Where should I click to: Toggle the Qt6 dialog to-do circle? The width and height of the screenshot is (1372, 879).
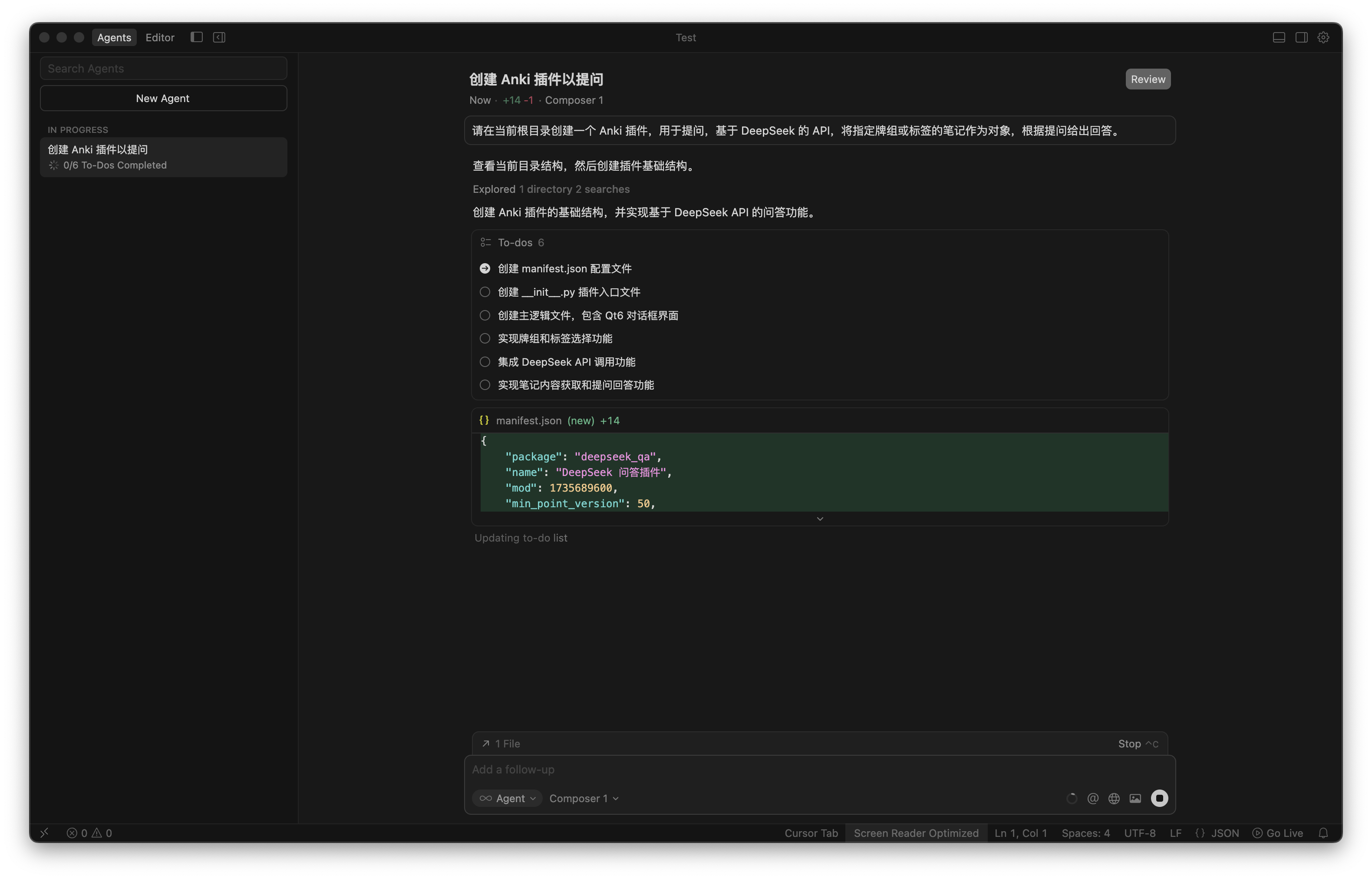click(x=485, y=315)
